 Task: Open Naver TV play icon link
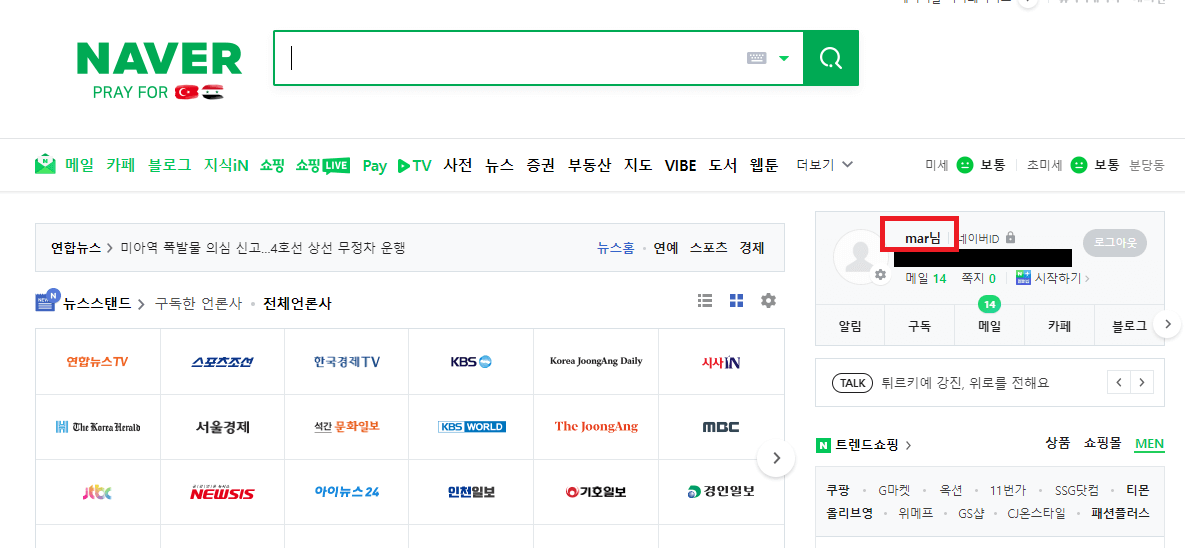point(414,165)
